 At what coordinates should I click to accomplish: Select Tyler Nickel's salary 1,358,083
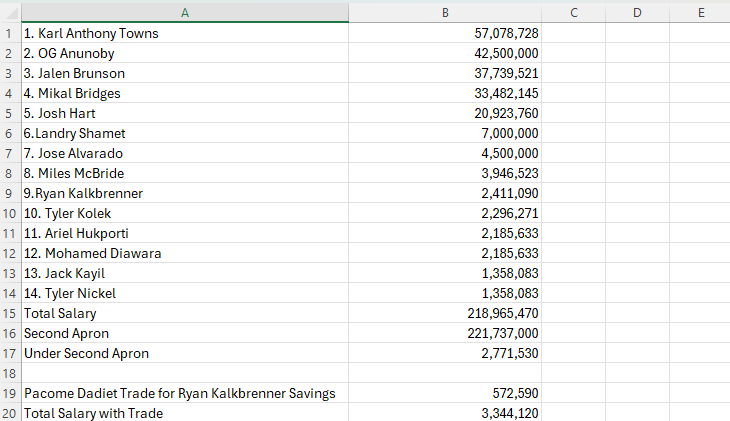coord(445,293)
